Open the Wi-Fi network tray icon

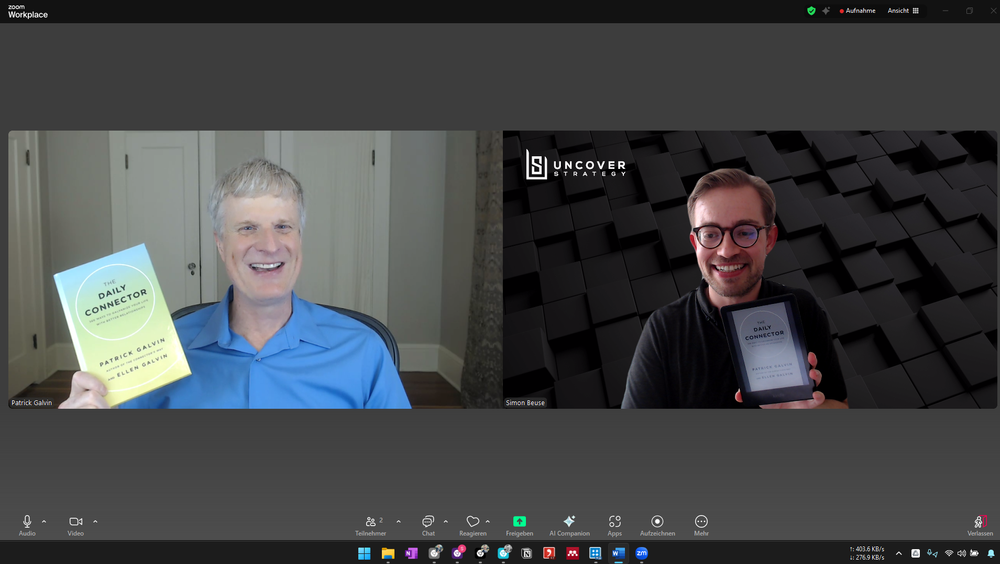coord(948,553)
